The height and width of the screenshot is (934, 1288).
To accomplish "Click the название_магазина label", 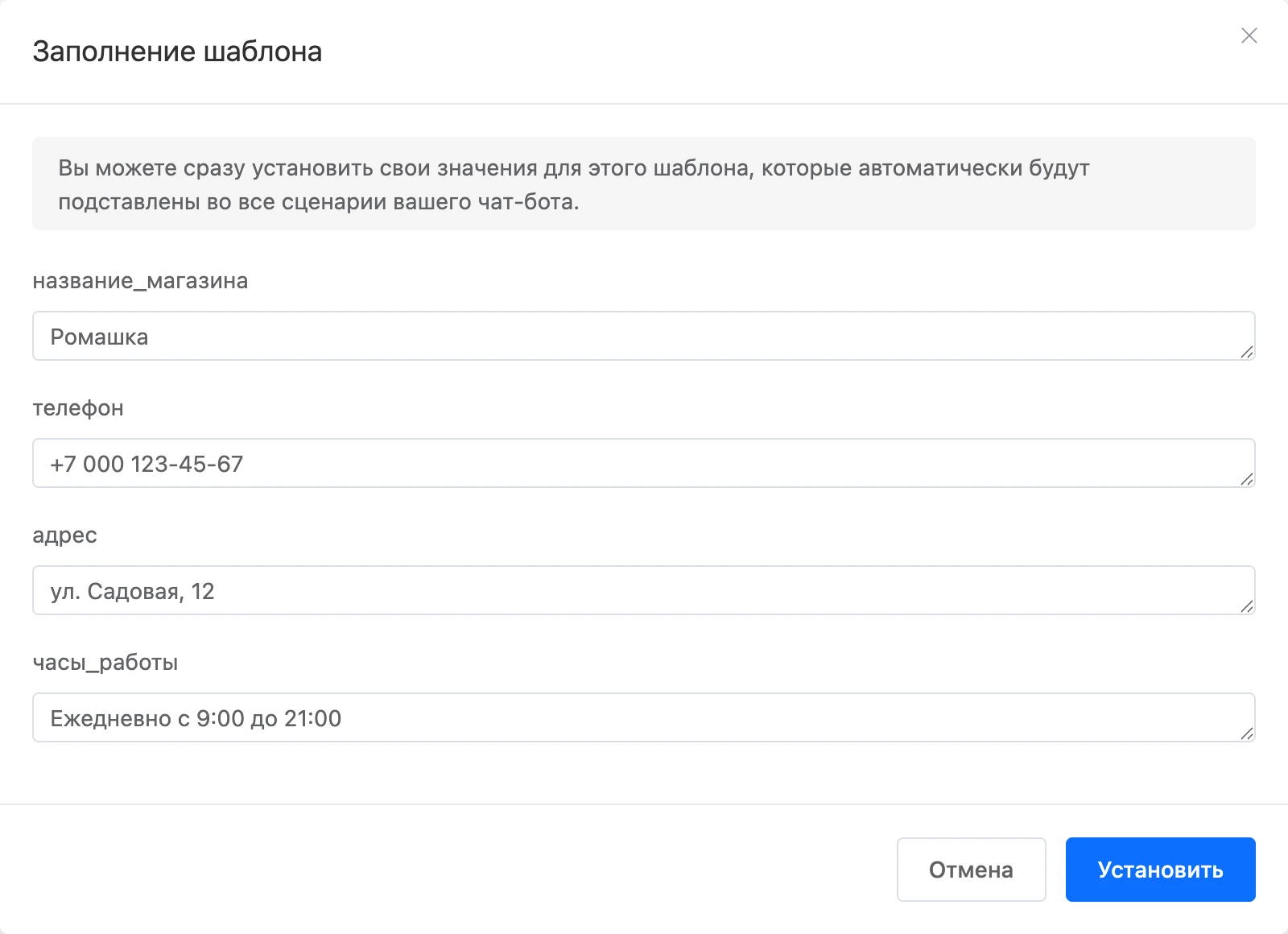I will pos(140,281).
